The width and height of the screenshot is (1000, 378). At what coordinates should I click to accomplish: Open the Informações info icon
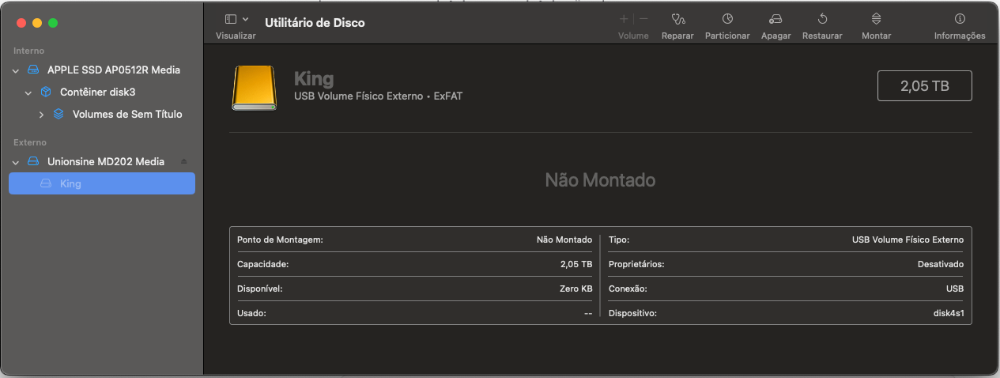click(959, 19)
